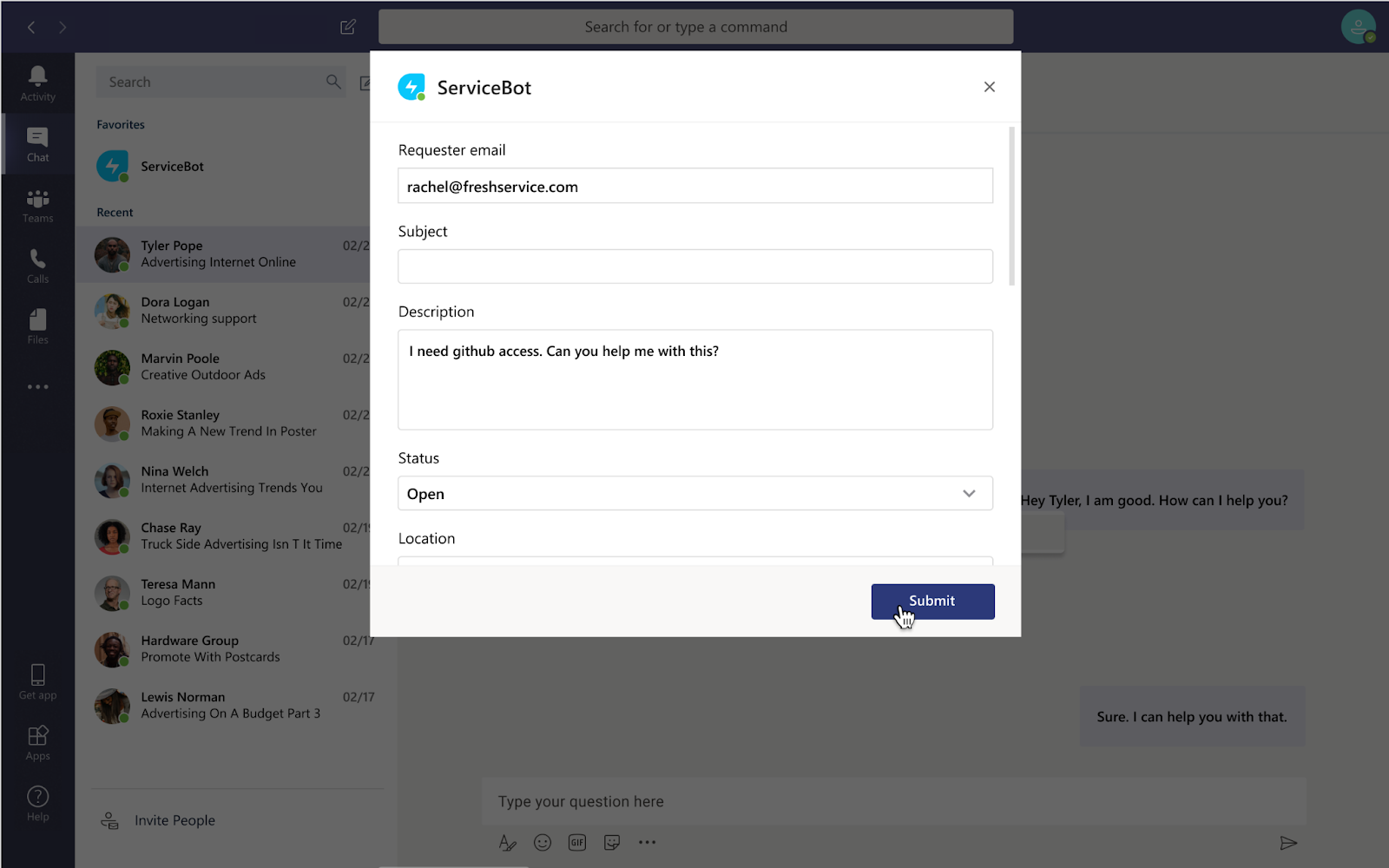Focus the top command search bar
This screenshot has height=868, width=1389.
pos(695,27)
